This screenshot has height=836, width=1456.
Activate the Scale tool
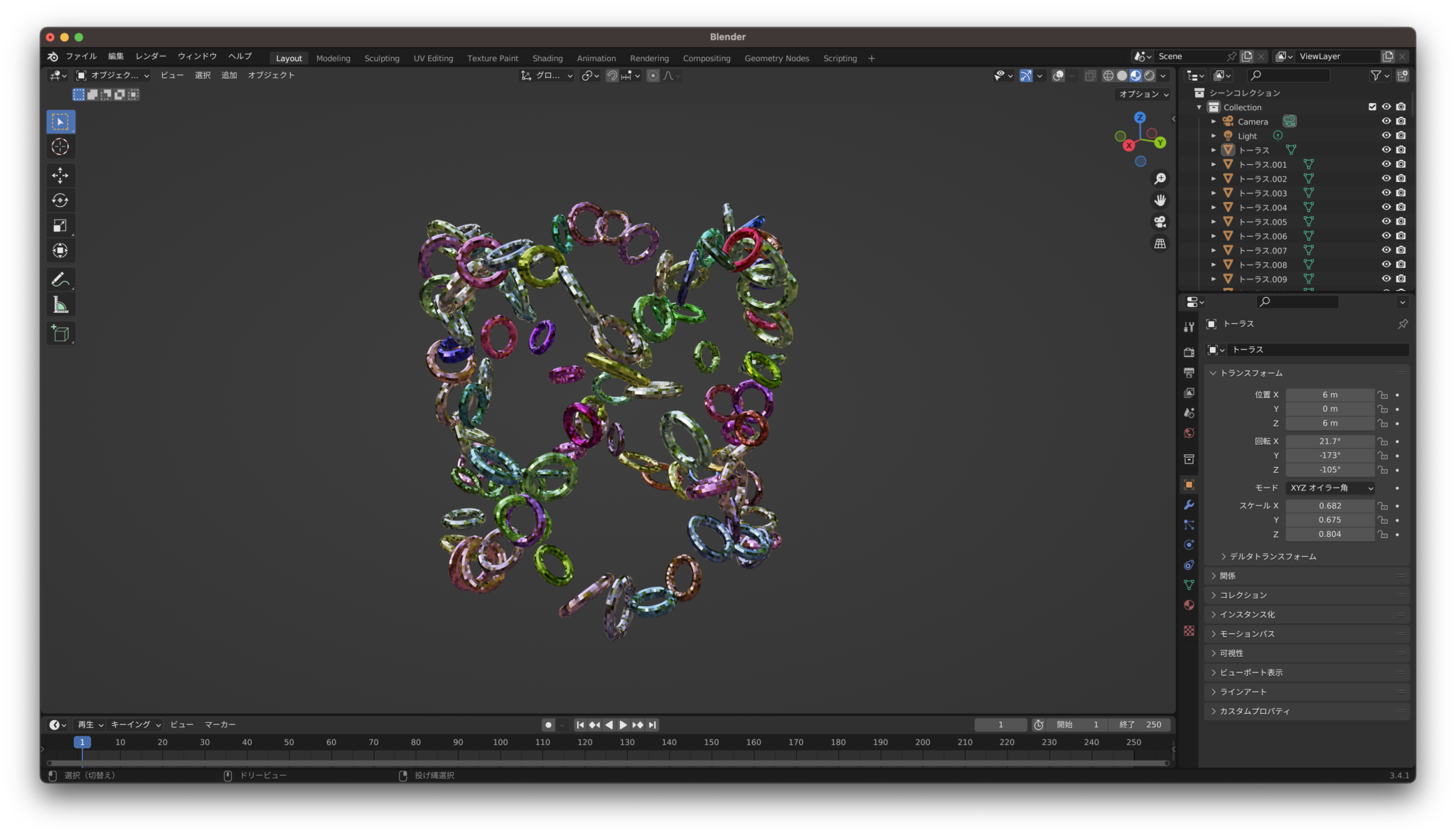[x=60, y=225]
